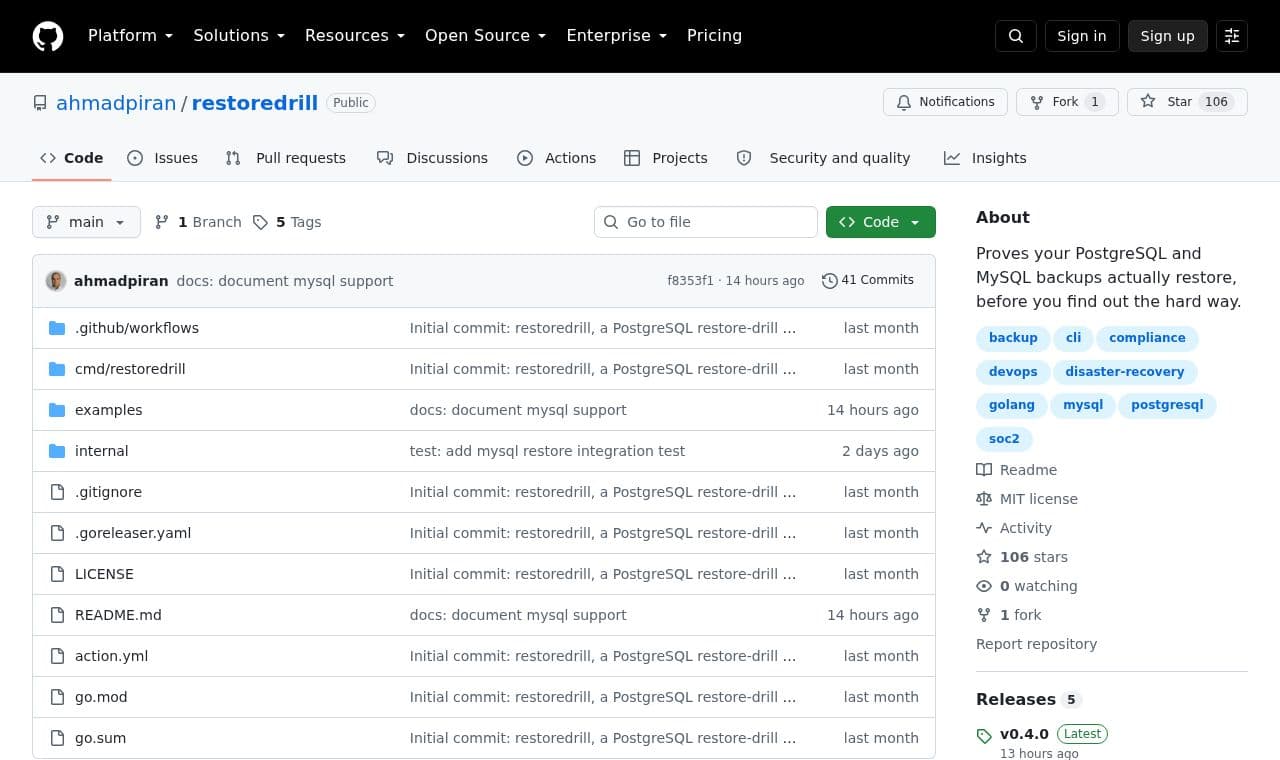Open the .goreleaser.yaml file
This screenshot has width=1280, height=760.
point(133,533)
